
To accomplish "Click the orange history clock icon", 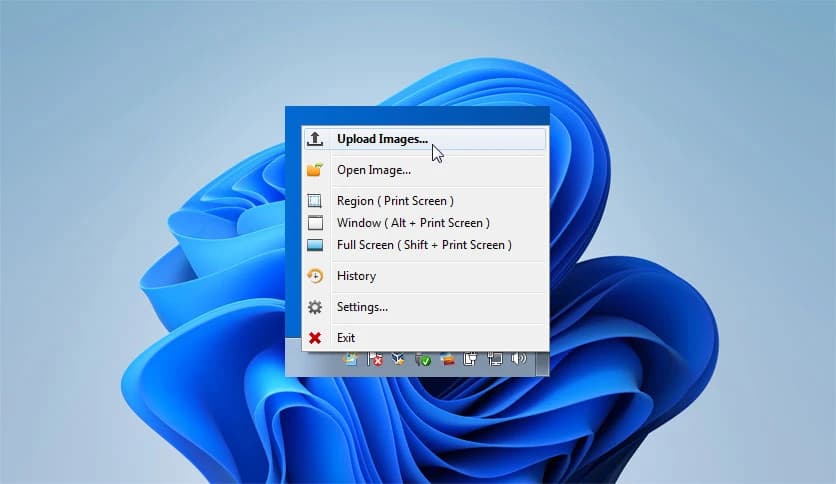I will 315,276.
